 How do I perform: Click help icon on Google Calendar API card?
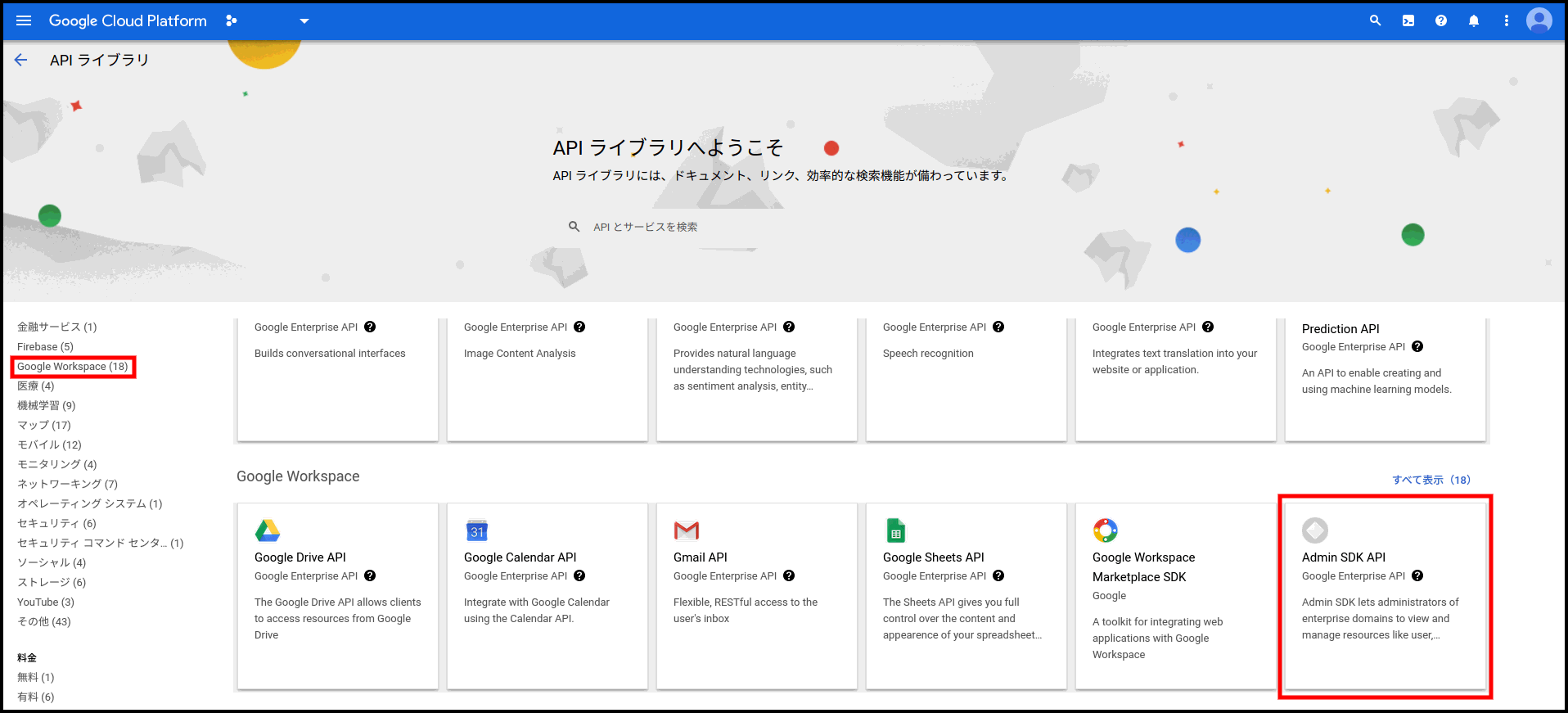tap(579, 575)
